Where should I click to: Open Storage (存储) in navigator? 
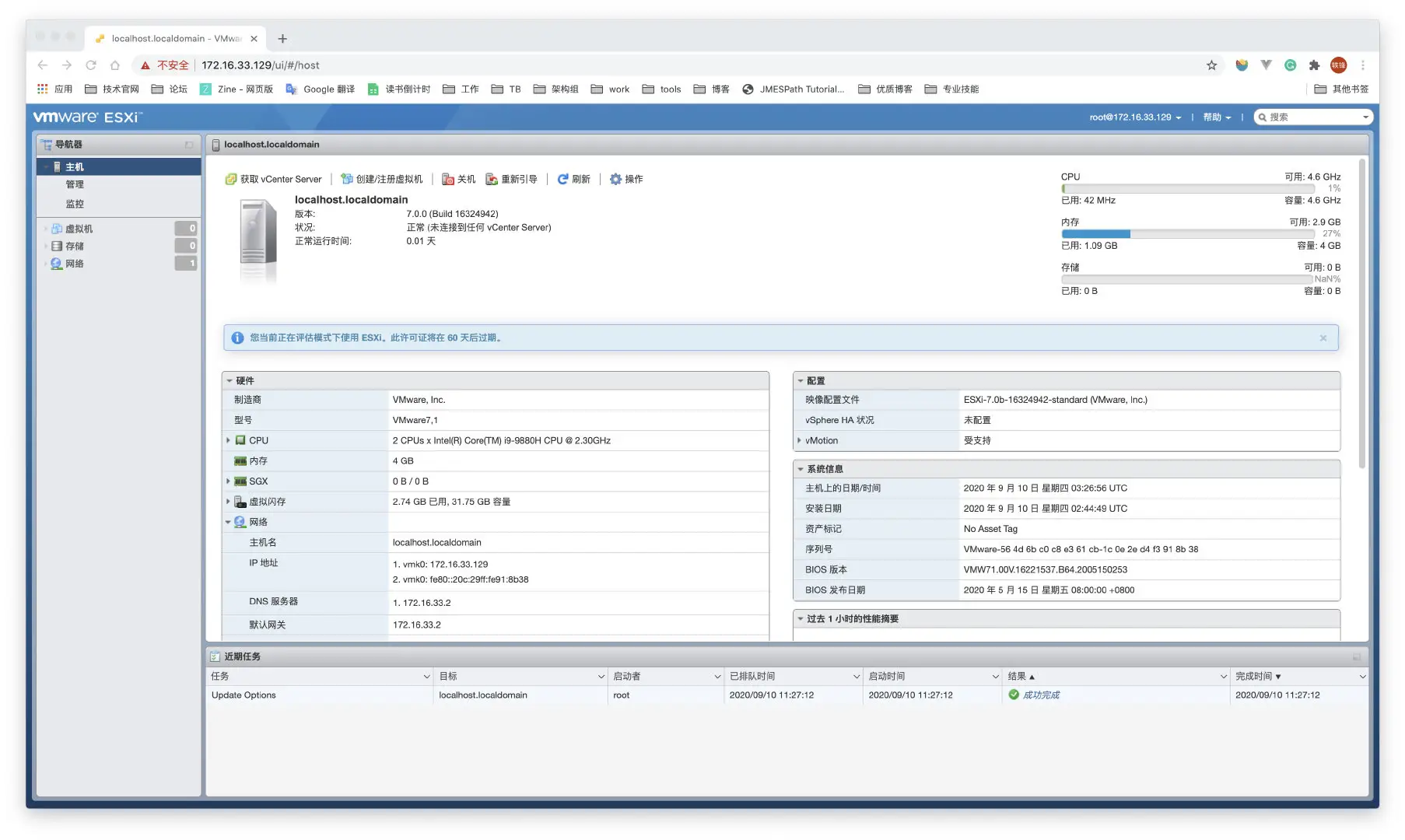(x=74, y=246)
